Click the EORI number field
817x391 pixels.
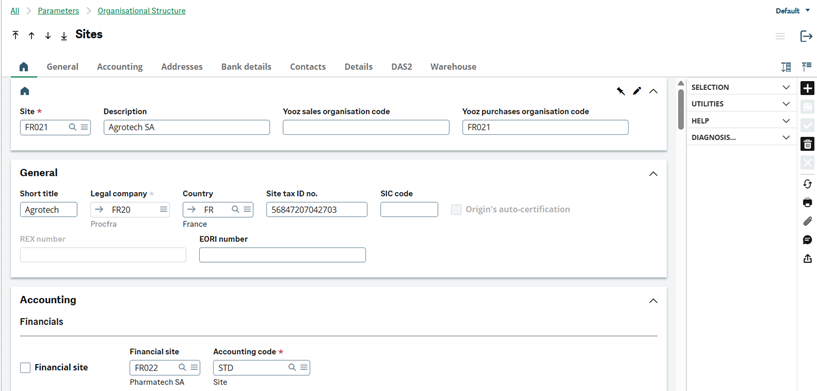pos(282,255)
